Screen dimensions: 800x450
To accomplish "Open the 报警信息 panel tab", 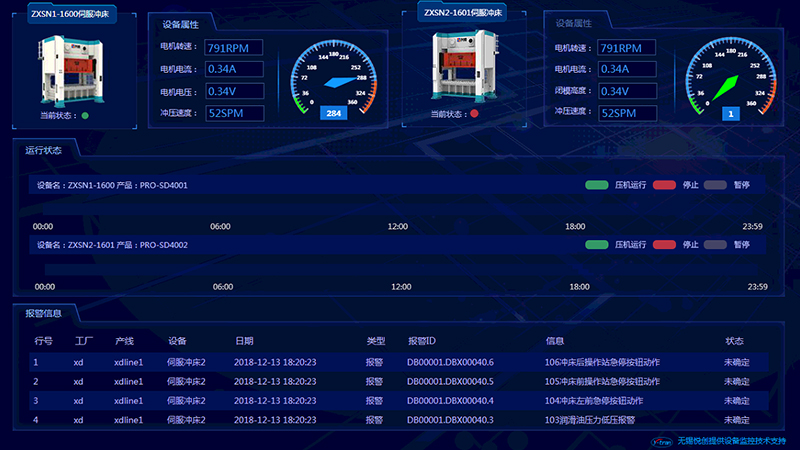I will click(43, 313).
